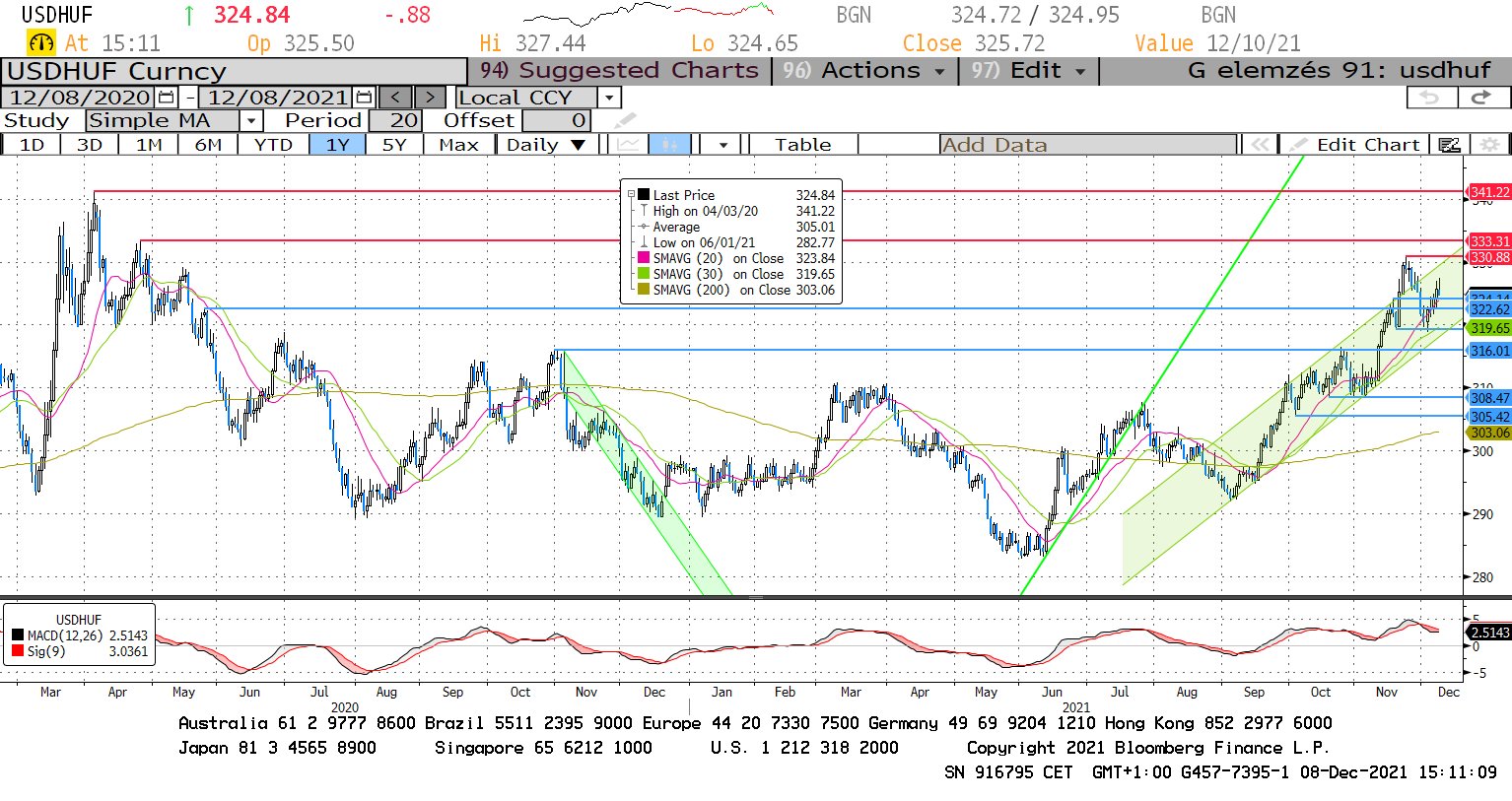Click the 'High on 04/03/20' legend row

click(737, 211)
